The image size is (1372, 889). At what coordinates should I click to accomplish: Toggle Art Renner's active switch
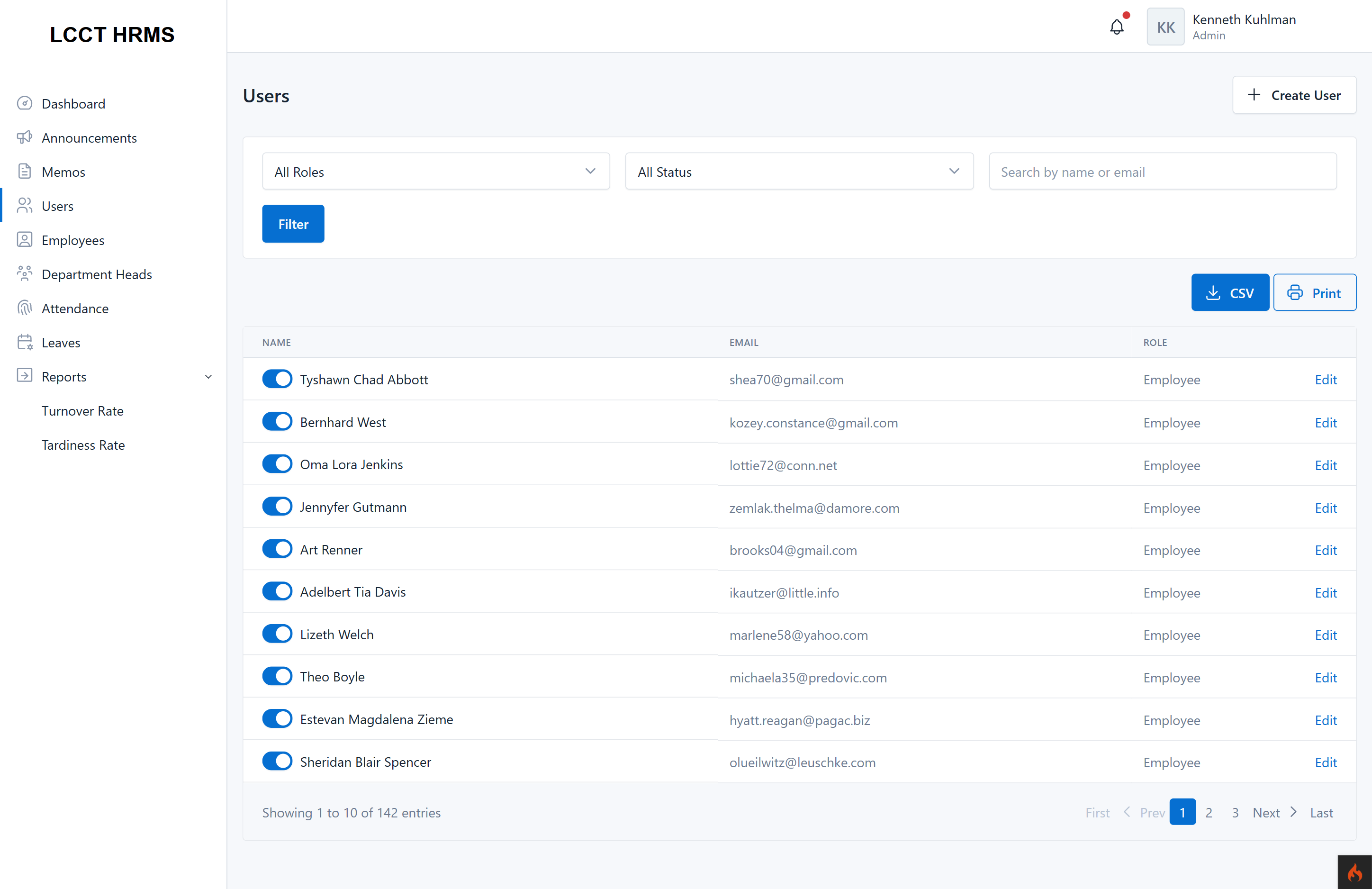tap(277, 549)
